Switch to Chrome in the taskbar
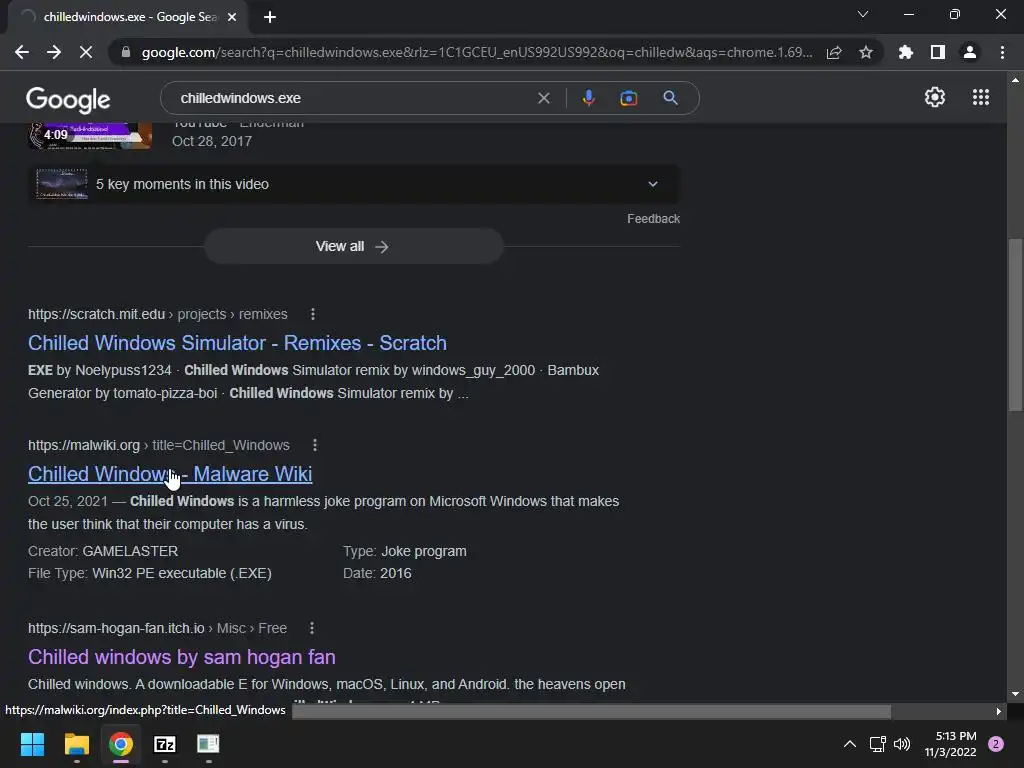This screenshot has height=768, width=1024. click(121, 744)
